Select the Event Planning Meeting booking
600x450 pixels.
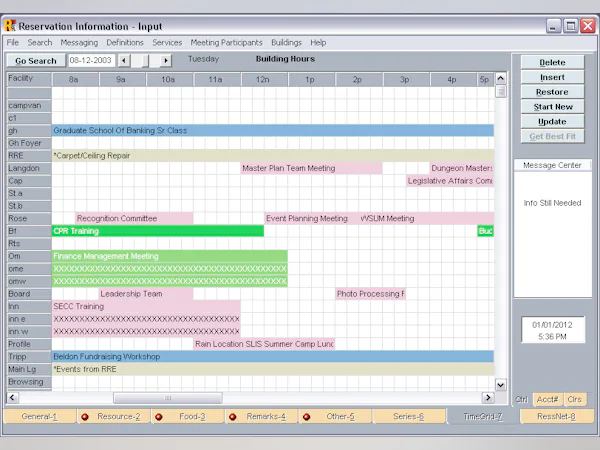[309, 218]
